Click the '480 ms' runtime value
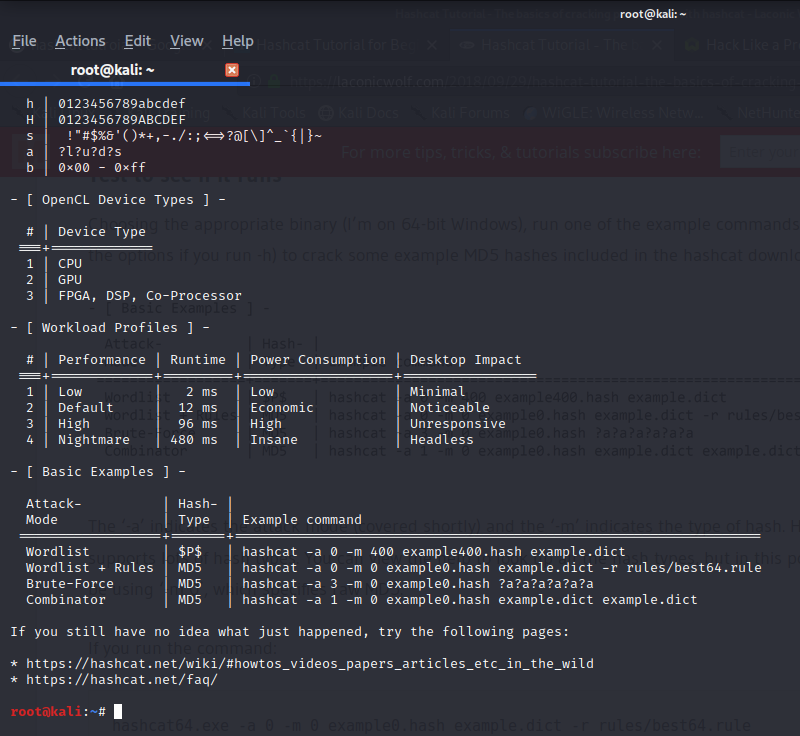The height and width of the screenshot is (736, 800). [x=193, y=440]
